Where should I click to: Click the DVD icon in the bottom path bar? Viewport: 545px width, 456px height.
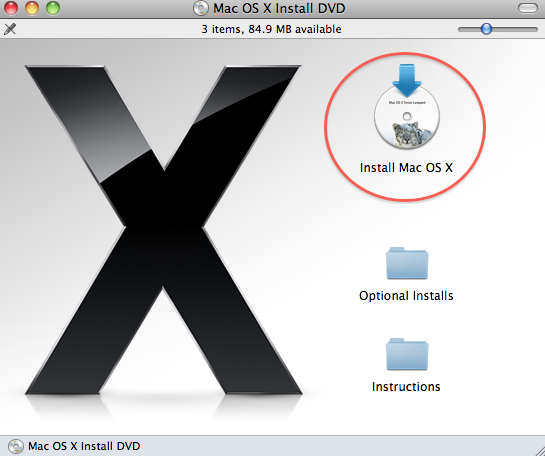[x=16, y=446]
